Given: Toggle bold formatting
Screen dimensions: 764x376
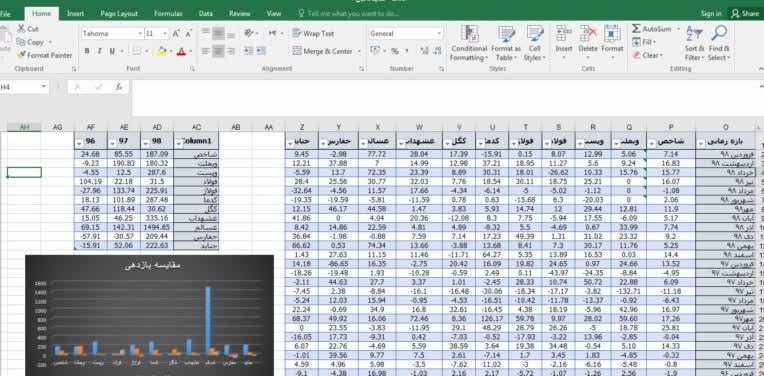Looking at the screenshot, I should [x=87, y=51].
